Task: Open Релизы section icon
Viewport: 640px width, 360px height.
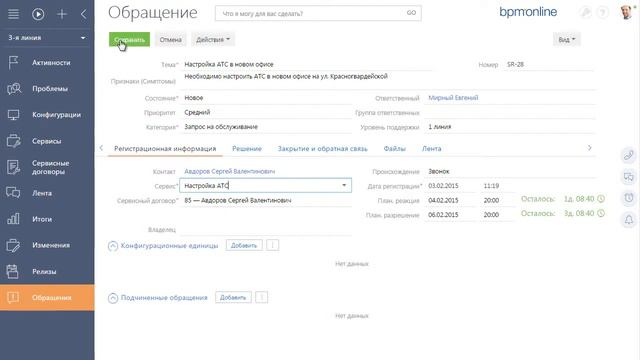Action: 13,271
